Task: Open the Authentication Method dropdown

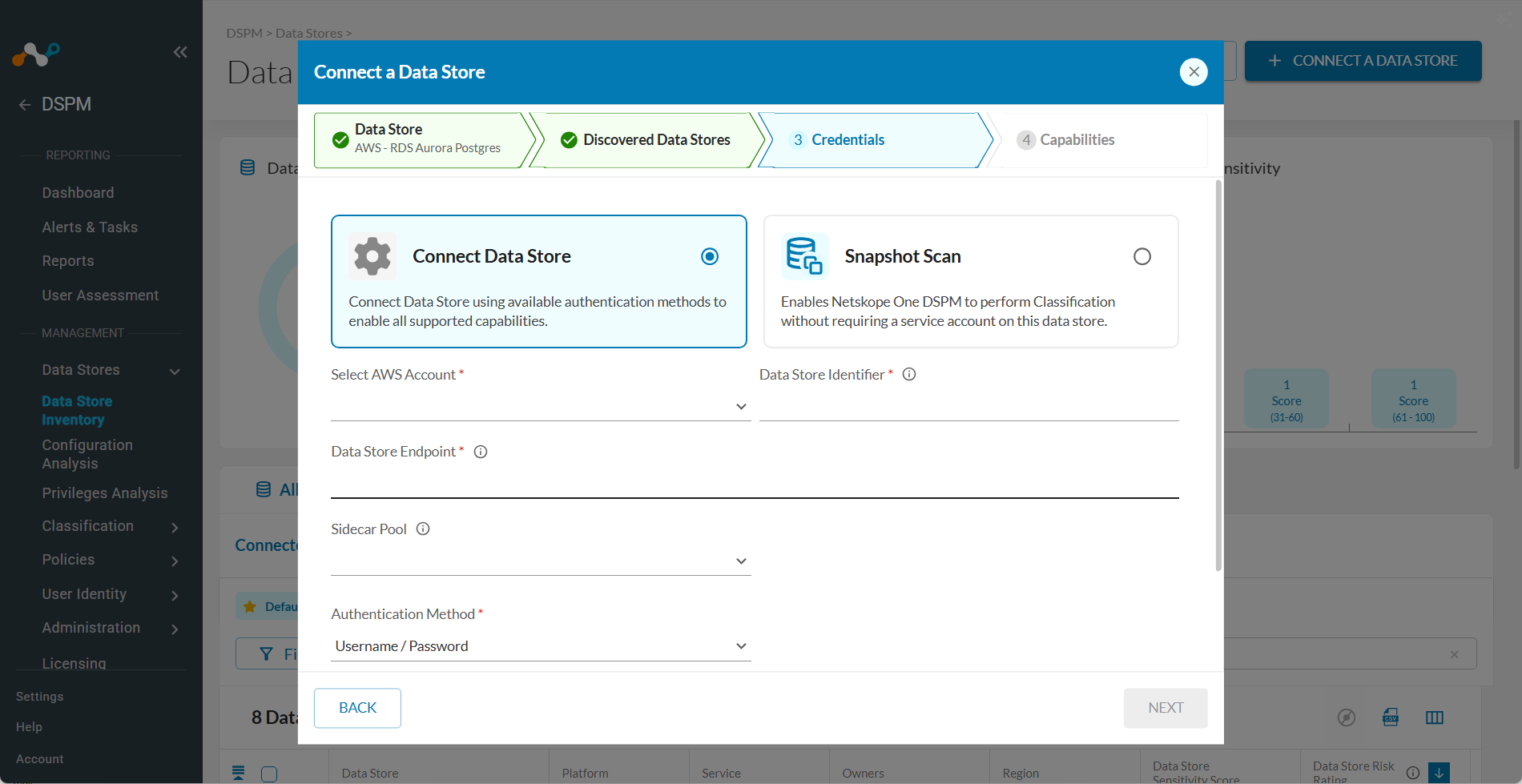Action: [x=541, y=646]
